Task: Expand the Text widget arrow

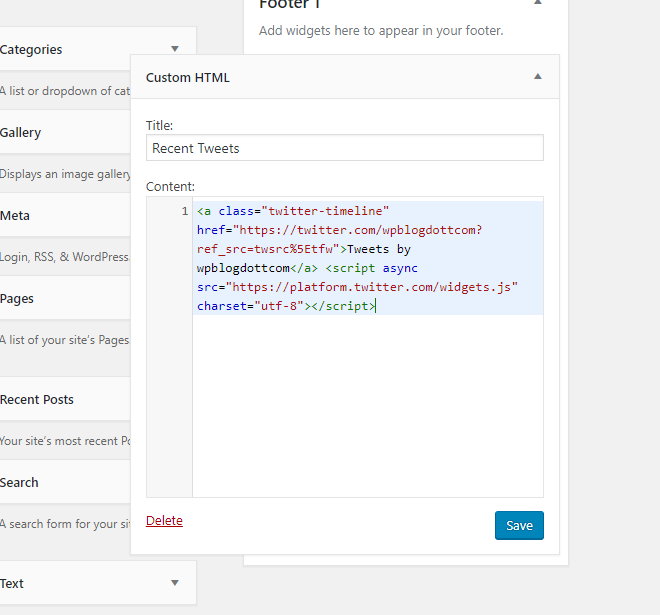Action: (x=175, y=583)
